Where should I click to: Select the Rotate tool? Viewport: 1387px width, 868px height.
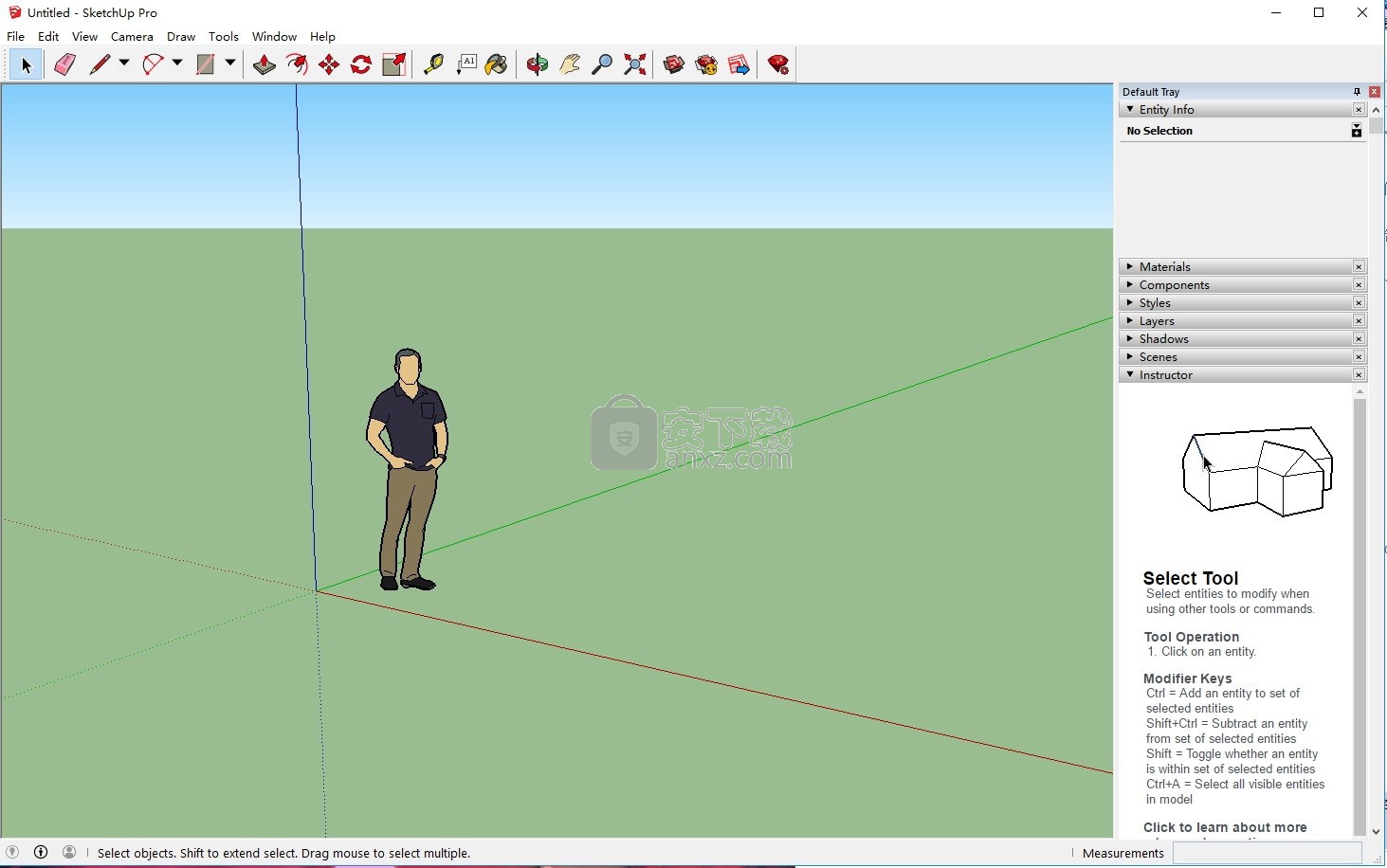pyautogui.click(x=361, y=64)
